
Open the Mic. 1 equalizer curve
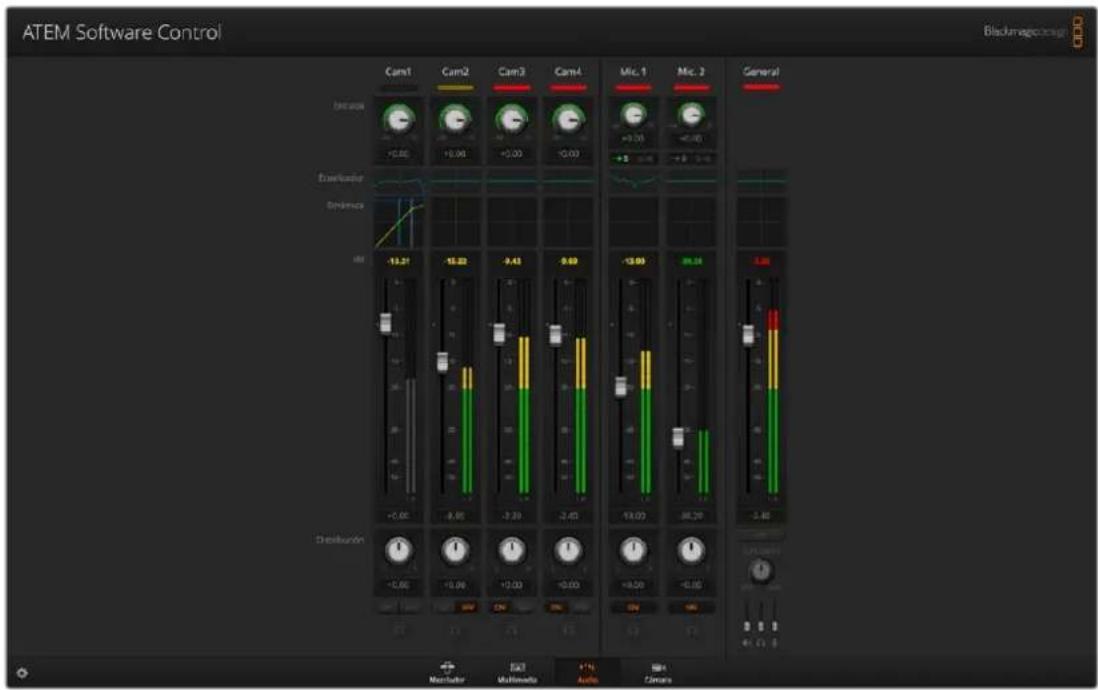point(633,181)
